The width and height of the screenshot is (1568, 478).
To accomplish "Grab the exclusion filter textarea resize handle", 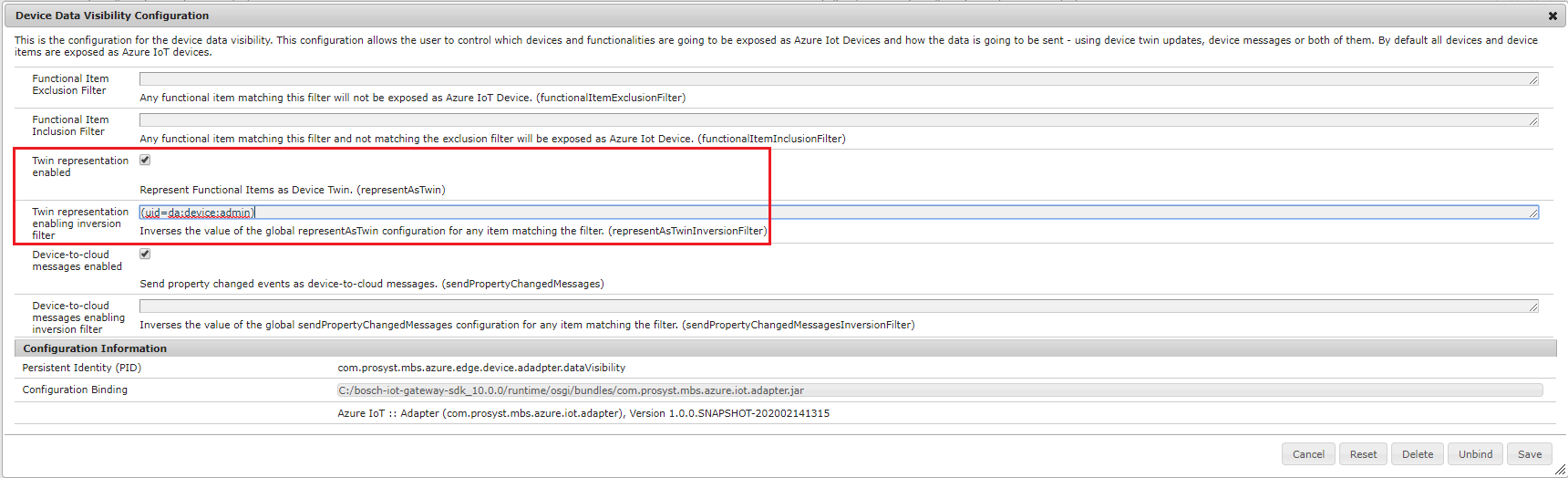I will coord(1533,80).
